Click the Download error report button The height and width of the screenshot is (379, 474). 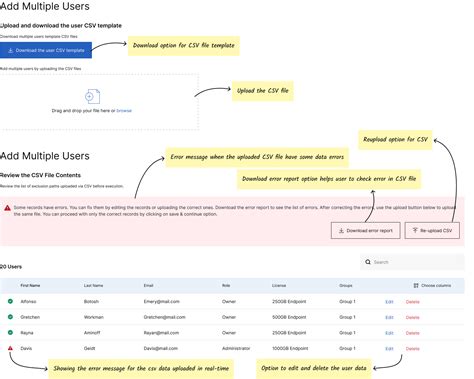click(366, 230)
